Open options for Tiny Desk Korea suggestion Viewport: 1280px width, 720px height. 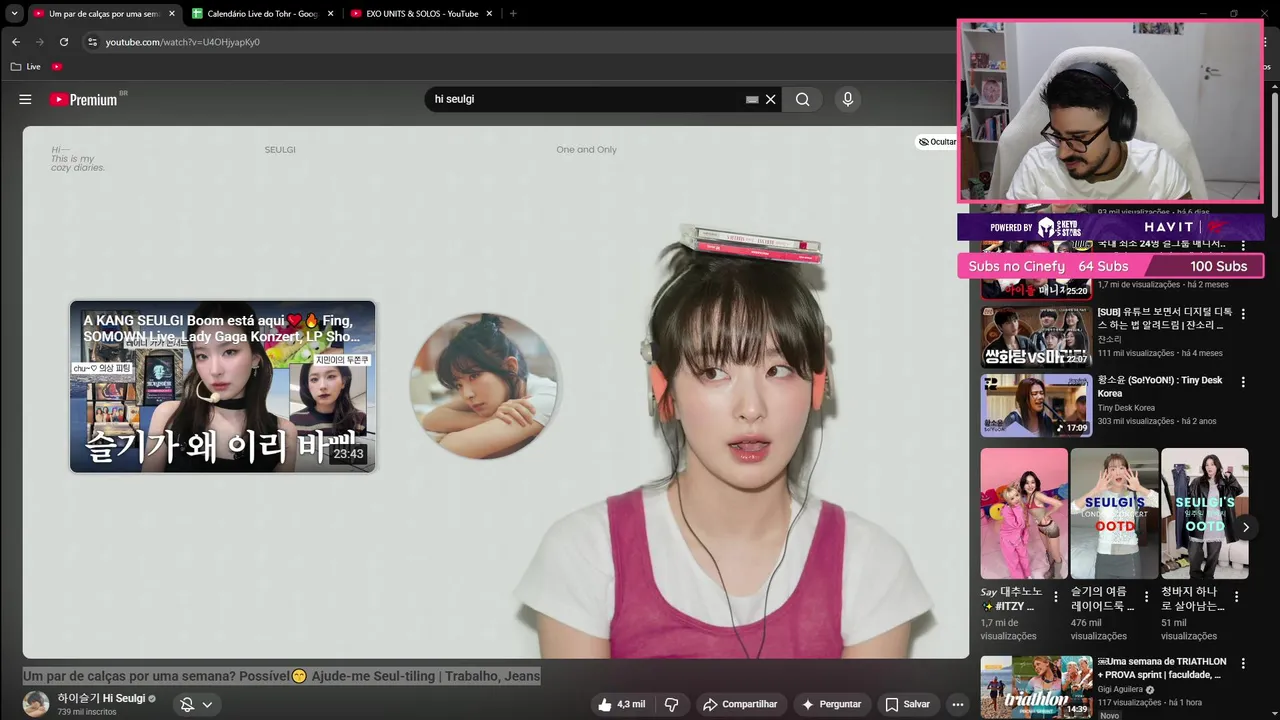click(1243, 382)
